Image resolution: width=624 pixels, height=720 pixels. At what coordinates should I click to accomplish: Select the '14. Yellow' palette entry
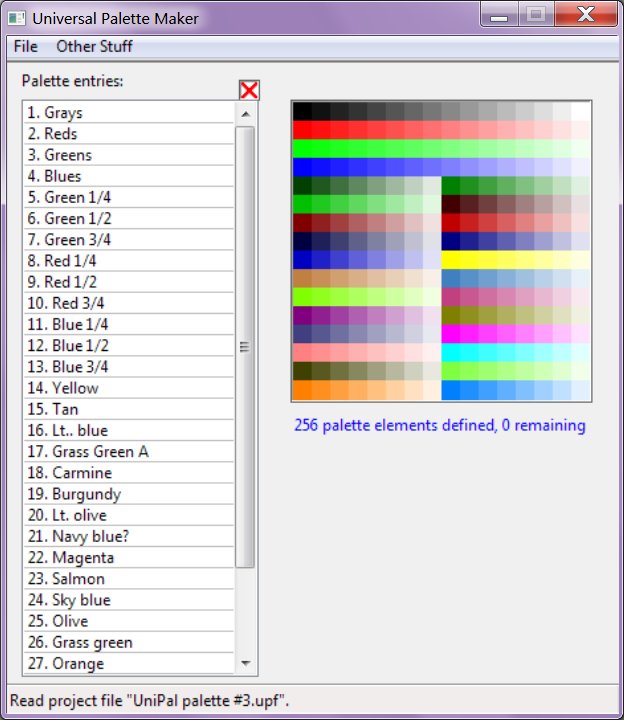point(129,388)
